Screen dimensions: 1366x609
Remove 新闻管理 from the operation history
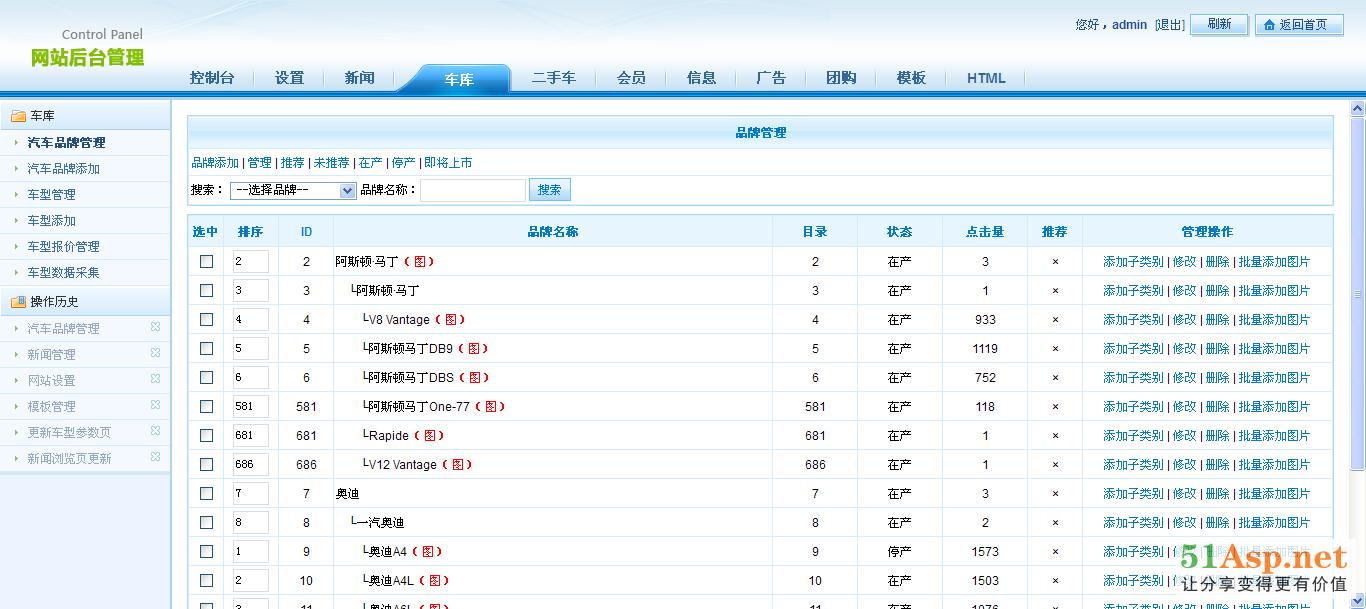(155, 353)
